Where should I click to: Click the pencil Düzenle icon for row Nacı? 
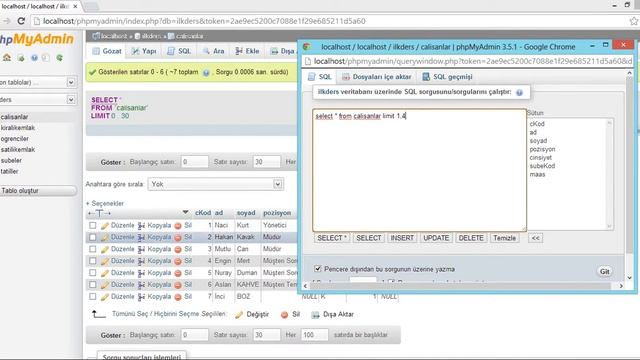(105, 226)
